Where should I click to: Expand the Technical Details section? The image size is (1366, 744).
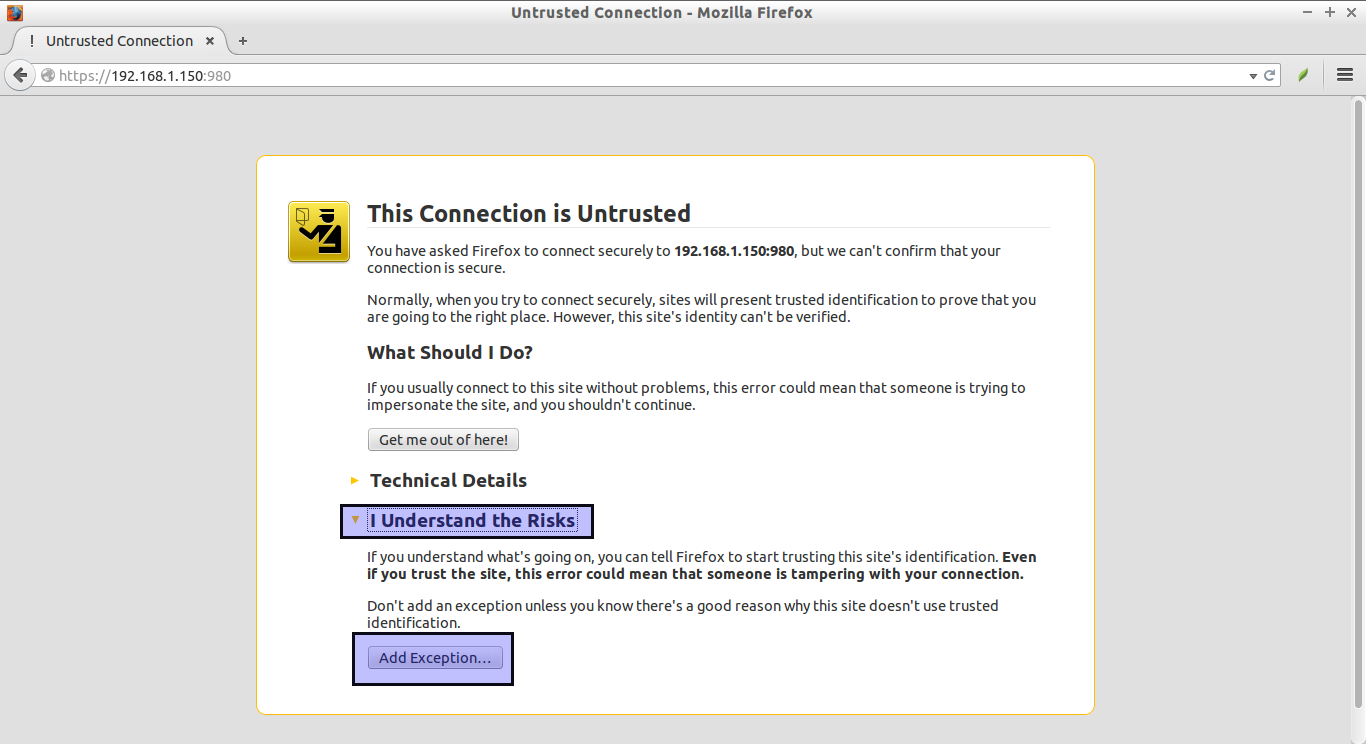[x=448, y=481]
